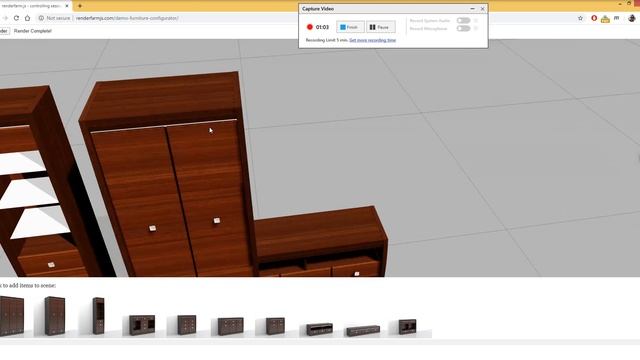Open the yellow extension icon in toolbar
The image size is (640, 360).
pyautogui.click(x=605, y=18)
